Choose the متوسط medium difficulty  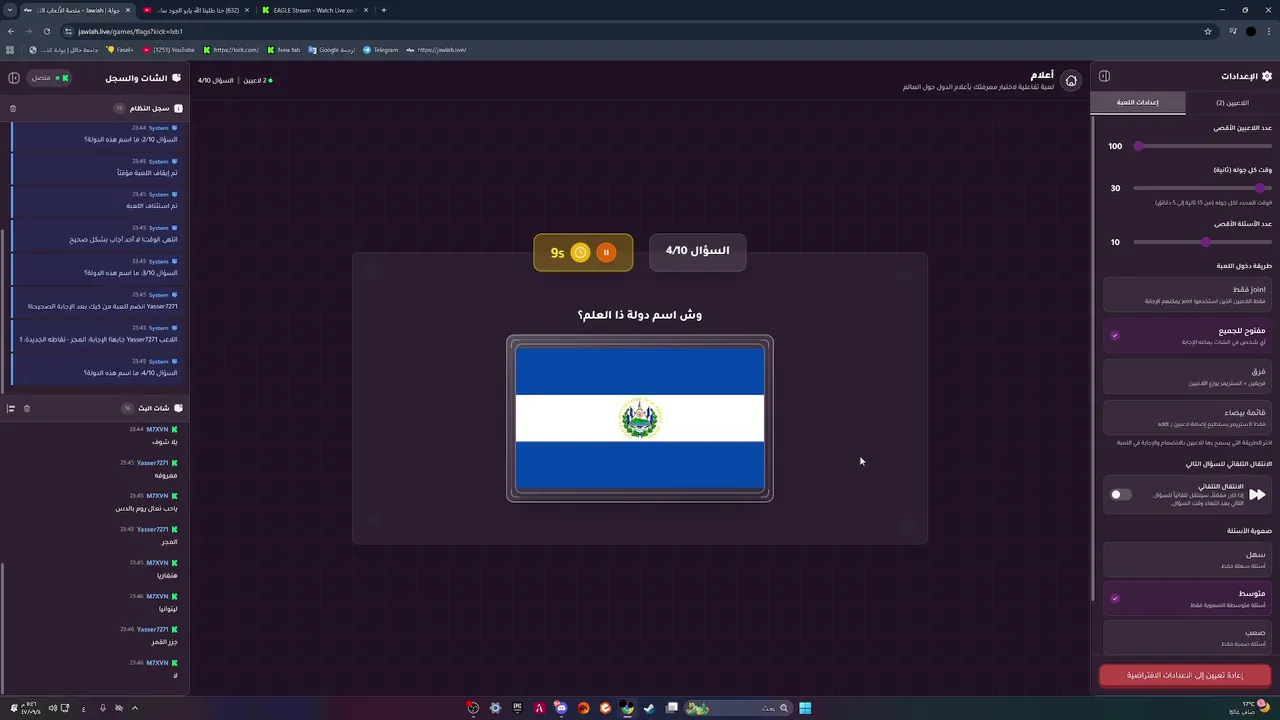point(1188,598)
